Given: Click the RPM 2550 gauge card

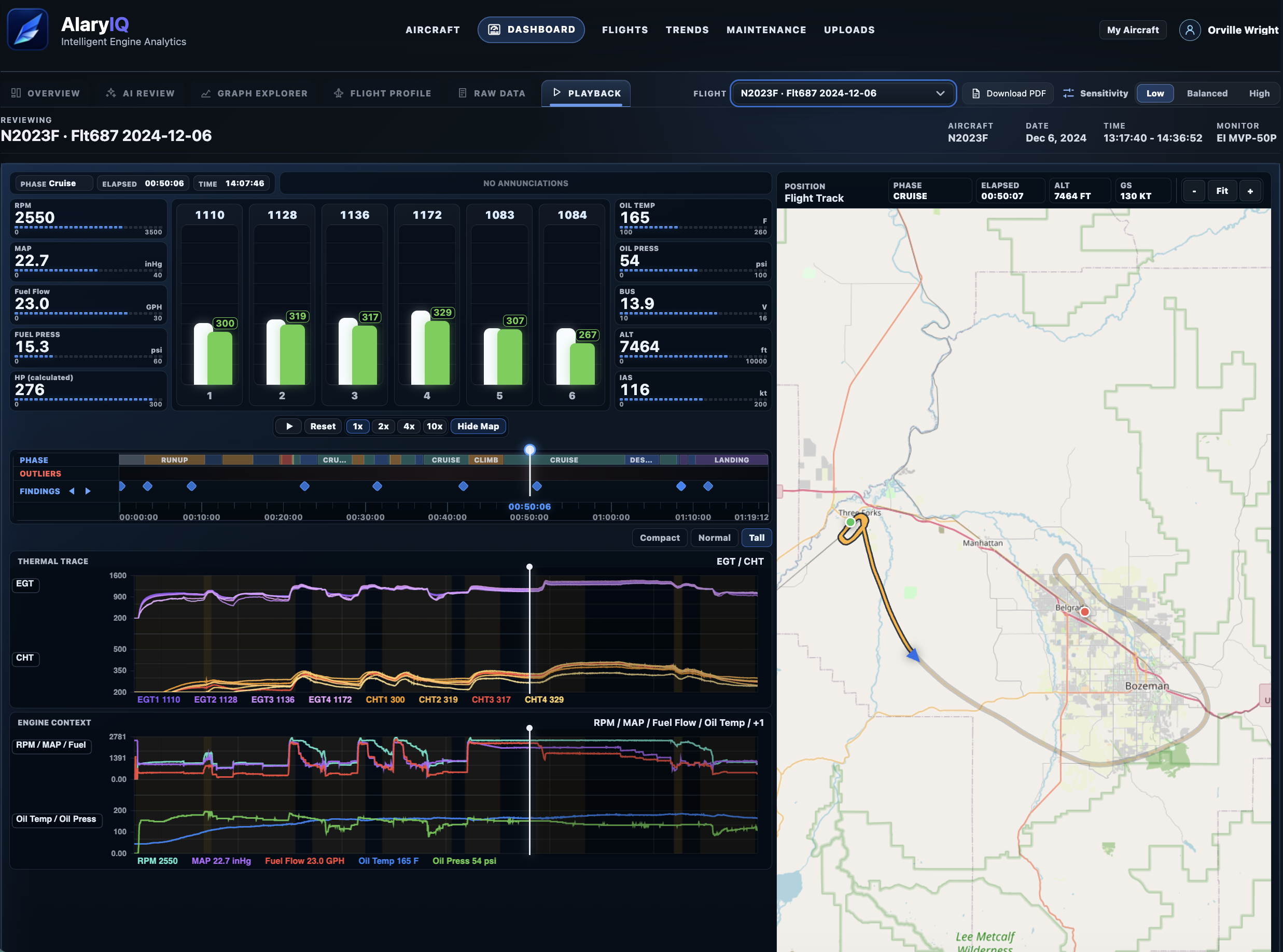Looking at the screenshot, I should [88, 218].
